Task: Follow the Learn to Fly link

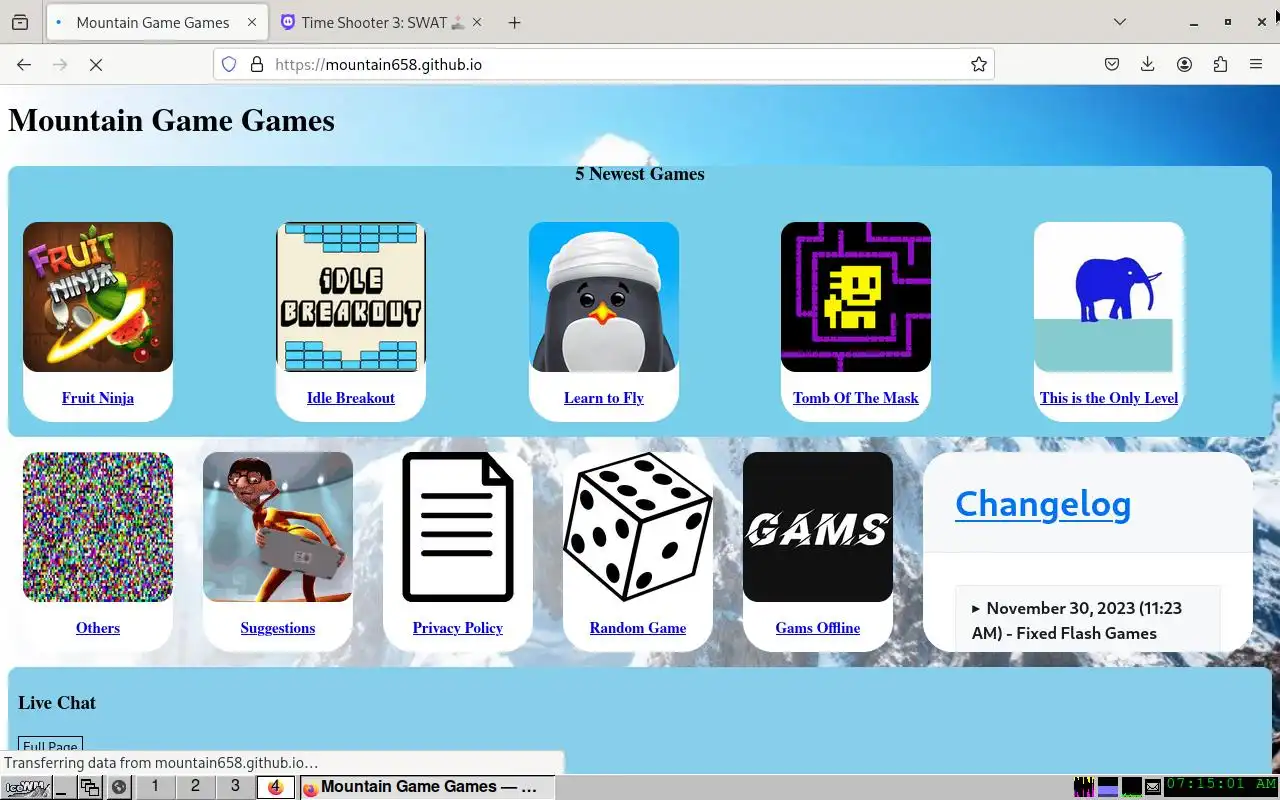Action: coord(604,398)
